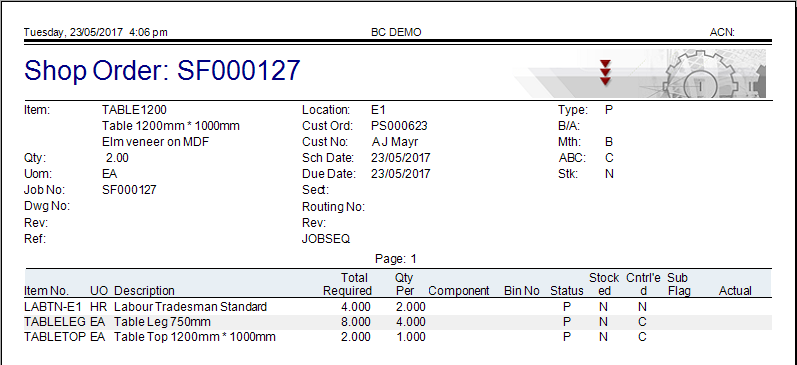Click the 8.000 total required value
The width and height of the screenshot is (797, 365).
(x=356, y=322)
